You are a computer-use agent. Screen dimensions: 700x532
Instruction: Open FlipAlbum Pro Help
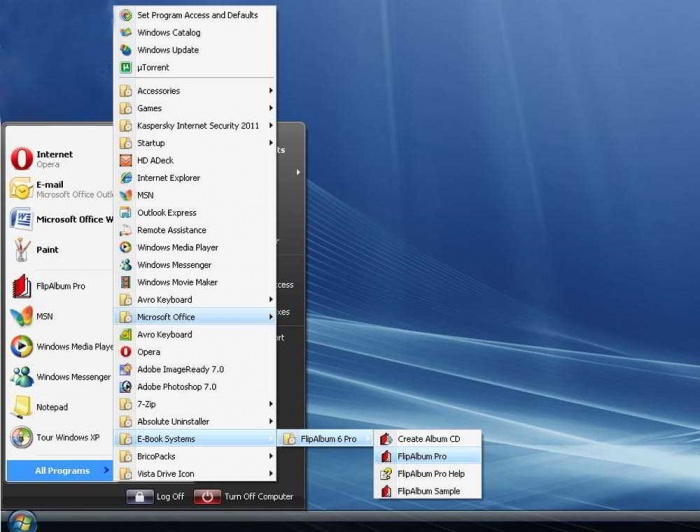430,474
